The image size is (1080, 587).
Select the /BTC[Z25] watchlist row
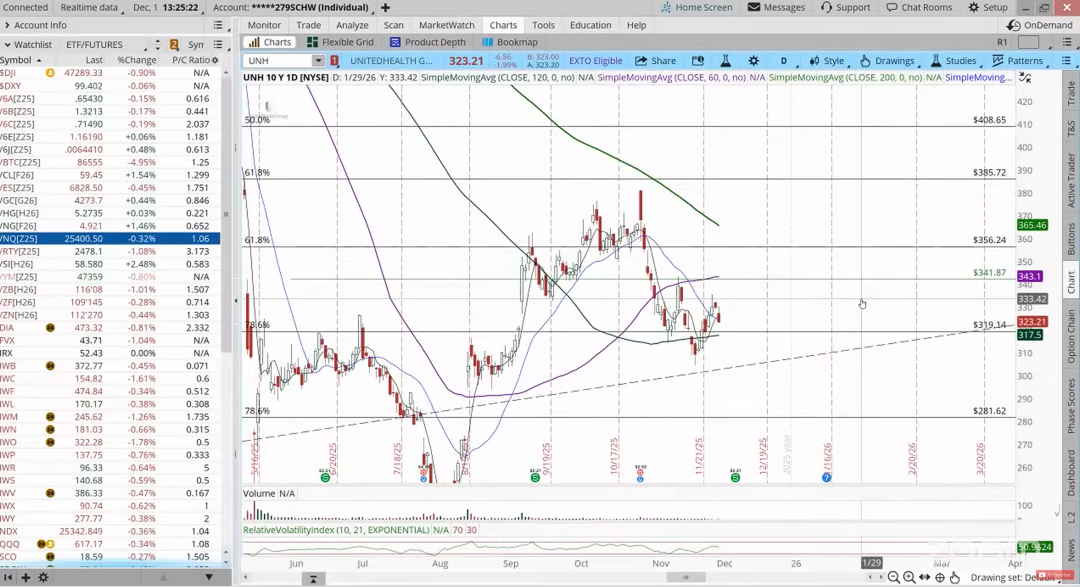[110, 162]
